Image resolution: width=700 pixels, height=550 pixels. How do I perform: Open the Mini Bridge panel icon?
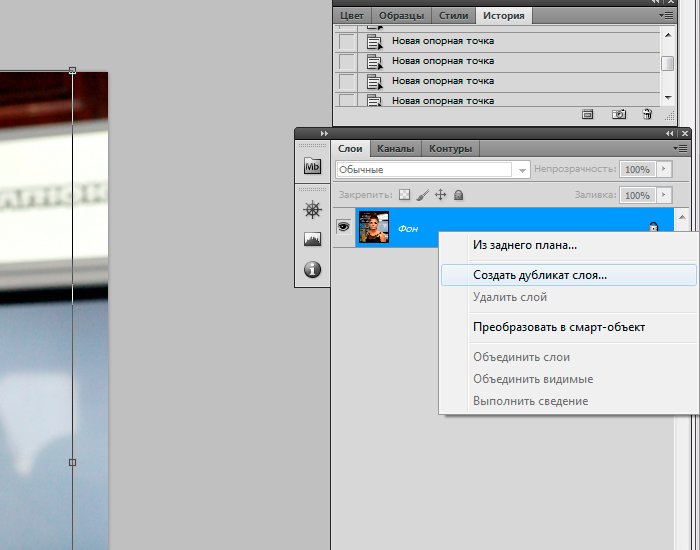coord(312,166)
